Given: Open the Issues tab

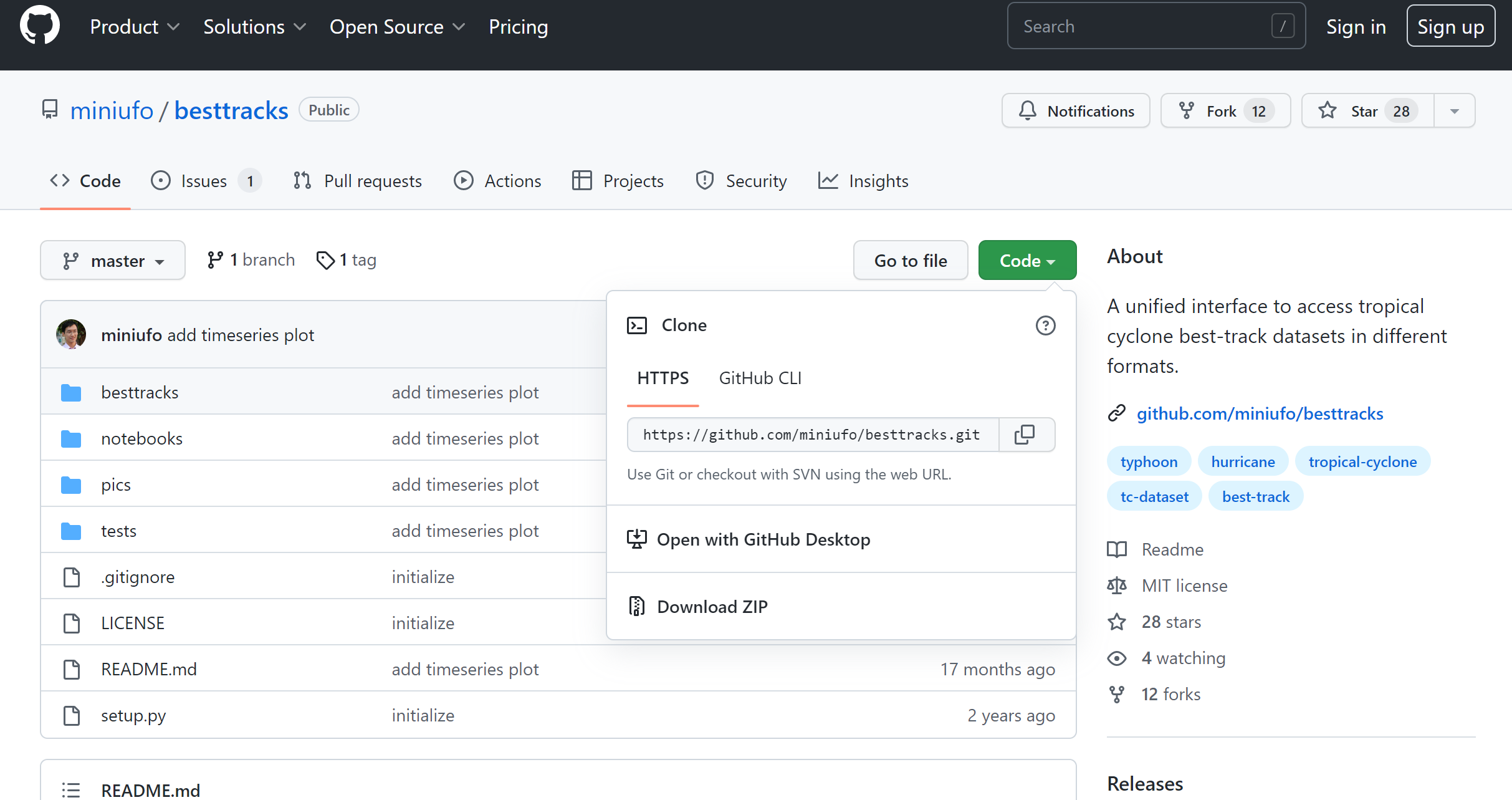Looking at the screenshot, I should coord(205,181).
